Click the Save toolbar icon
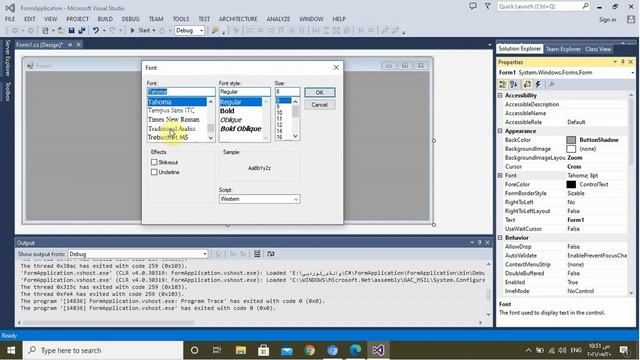 coord(71,31)
